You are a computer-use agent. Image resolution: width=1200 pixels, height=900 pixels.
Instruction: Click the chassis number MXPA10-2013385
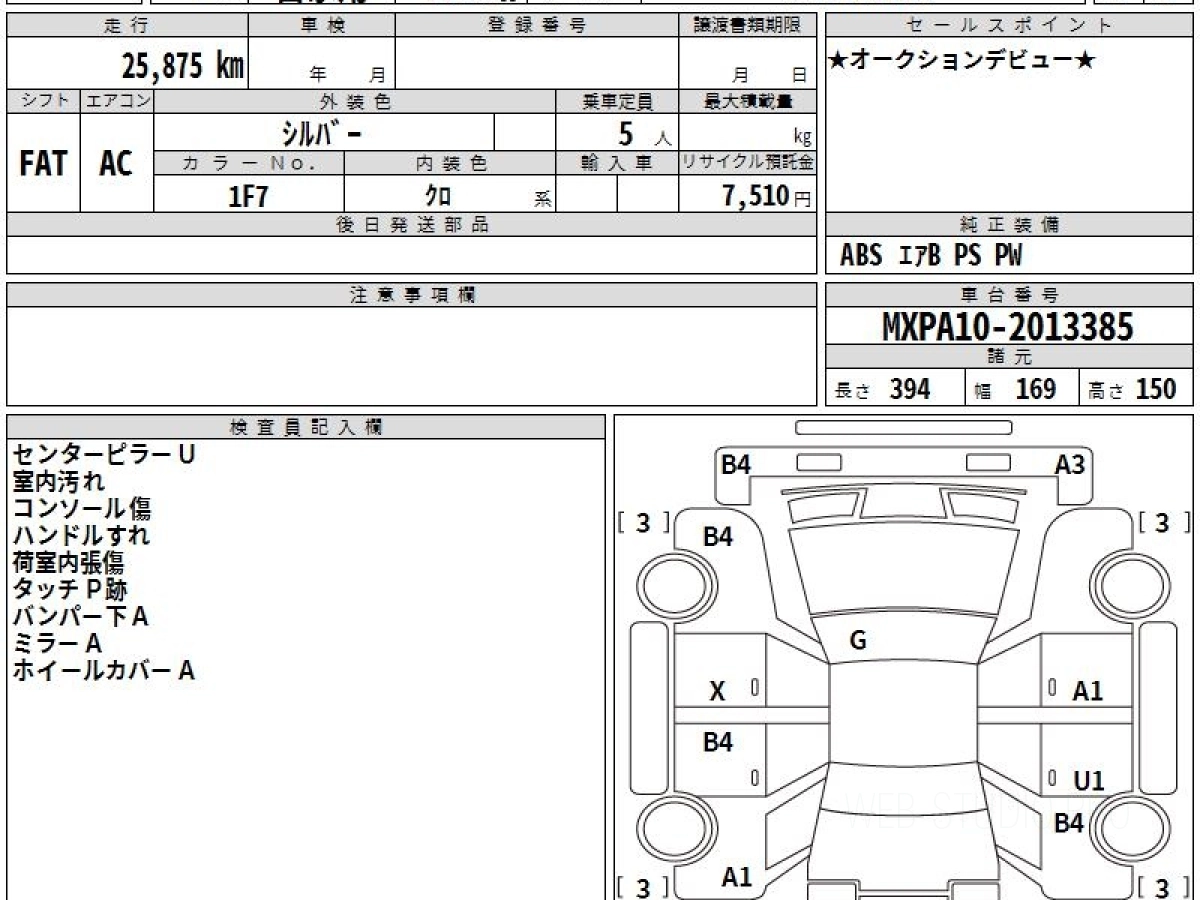click(x=1008, y=327)
